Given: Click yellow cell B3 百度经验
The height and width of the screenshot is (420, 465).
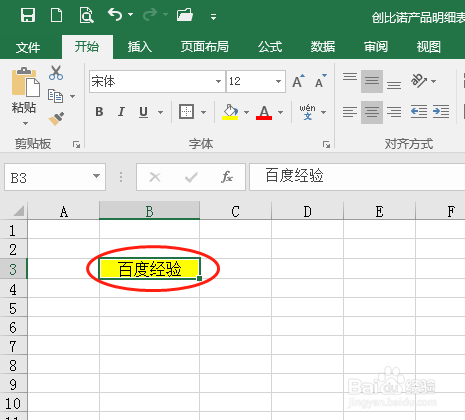Looking at the screenshot, I should (x=149, y=269).
